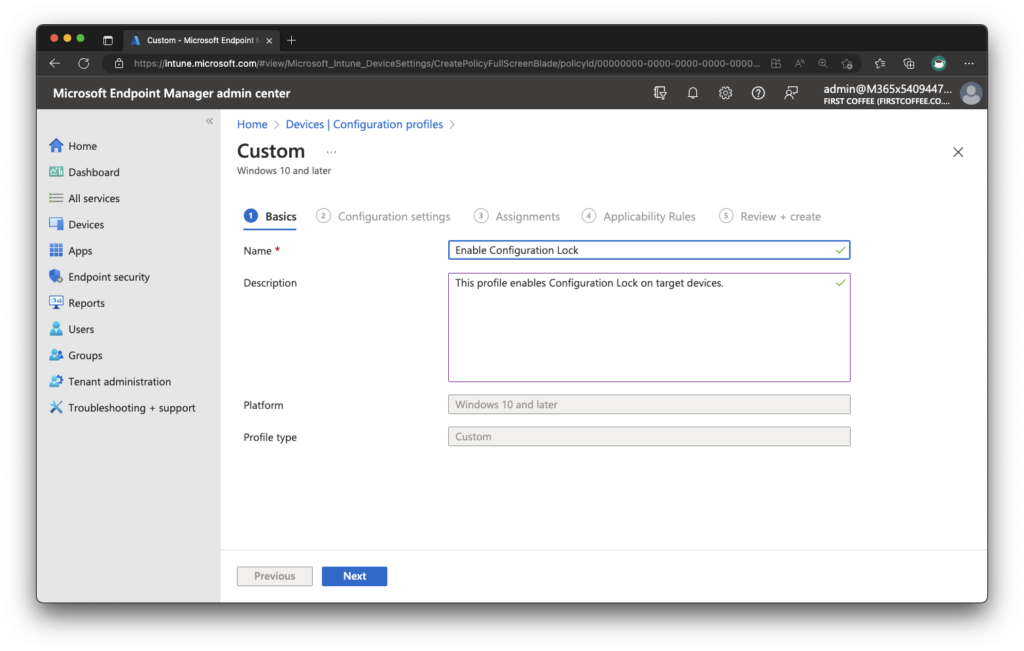The height and width of the screenshot is (651, 1024).
Task: Switch to the Assignments tab
Action: 517,217
